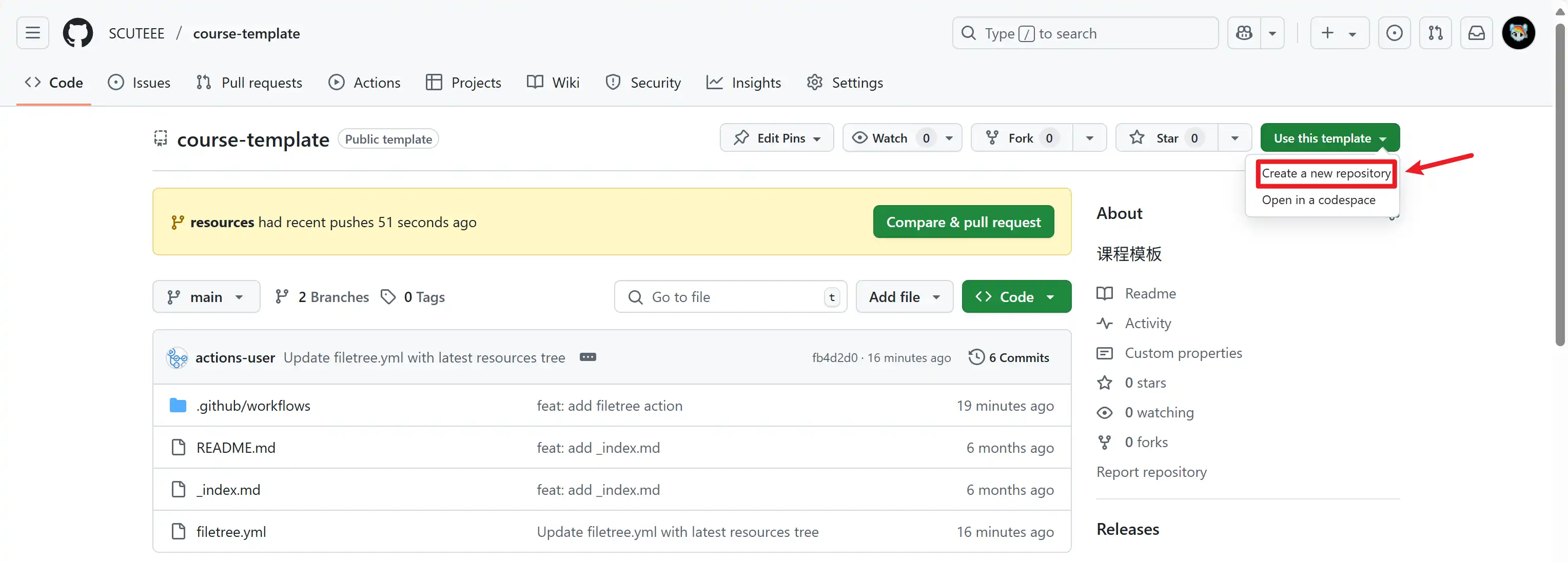Toggle Star on this repository

click(1166, 138)
